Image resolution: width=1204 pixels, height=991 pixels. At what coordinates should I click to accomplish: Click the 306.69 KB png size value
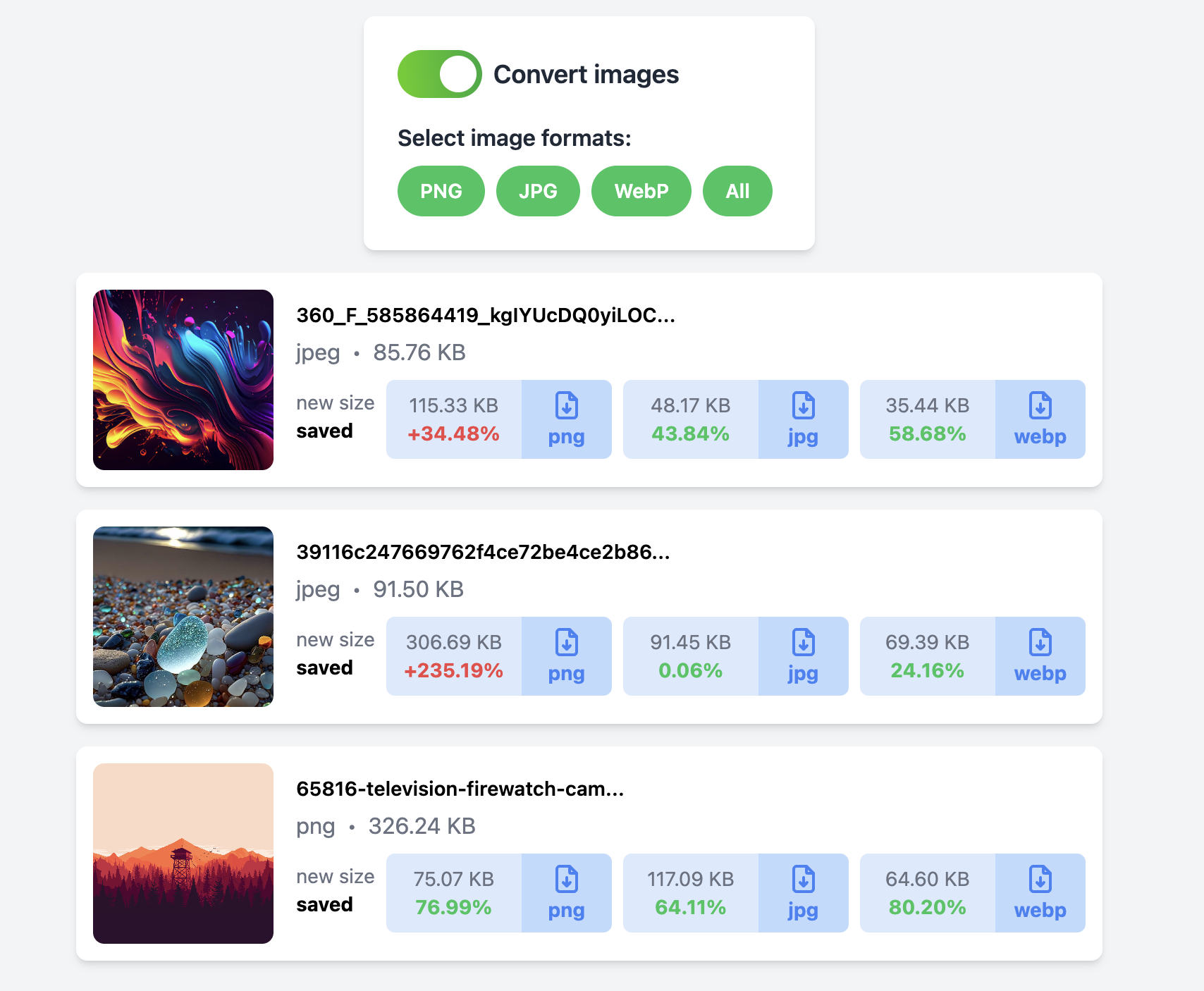tap(454, 642)
